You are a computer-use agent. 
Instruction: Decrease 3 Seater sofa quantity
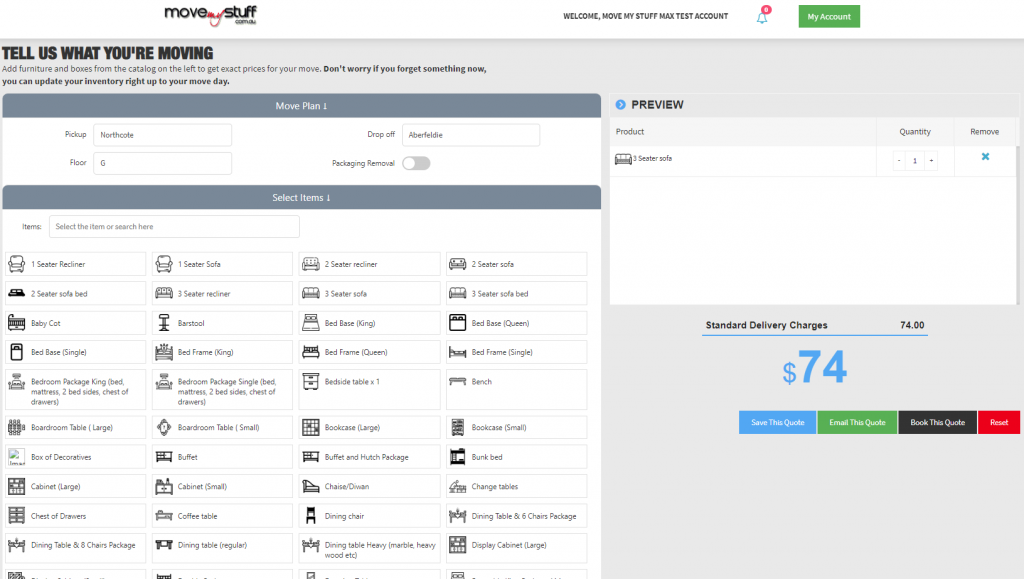899,161
